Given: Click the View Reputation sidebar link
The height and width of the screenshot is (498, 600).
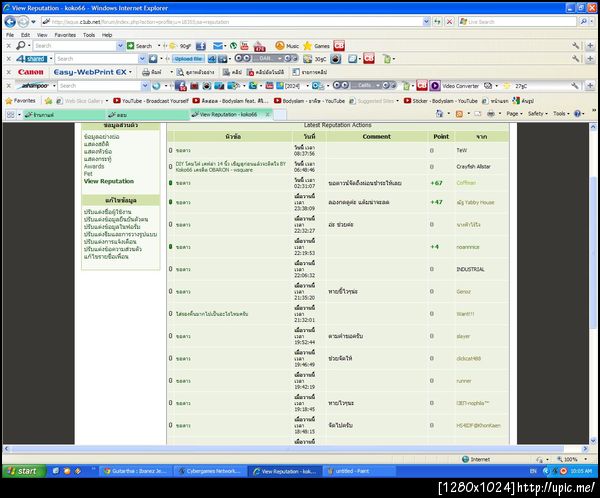Looking at the screenshot, I should tap(109, 181).
